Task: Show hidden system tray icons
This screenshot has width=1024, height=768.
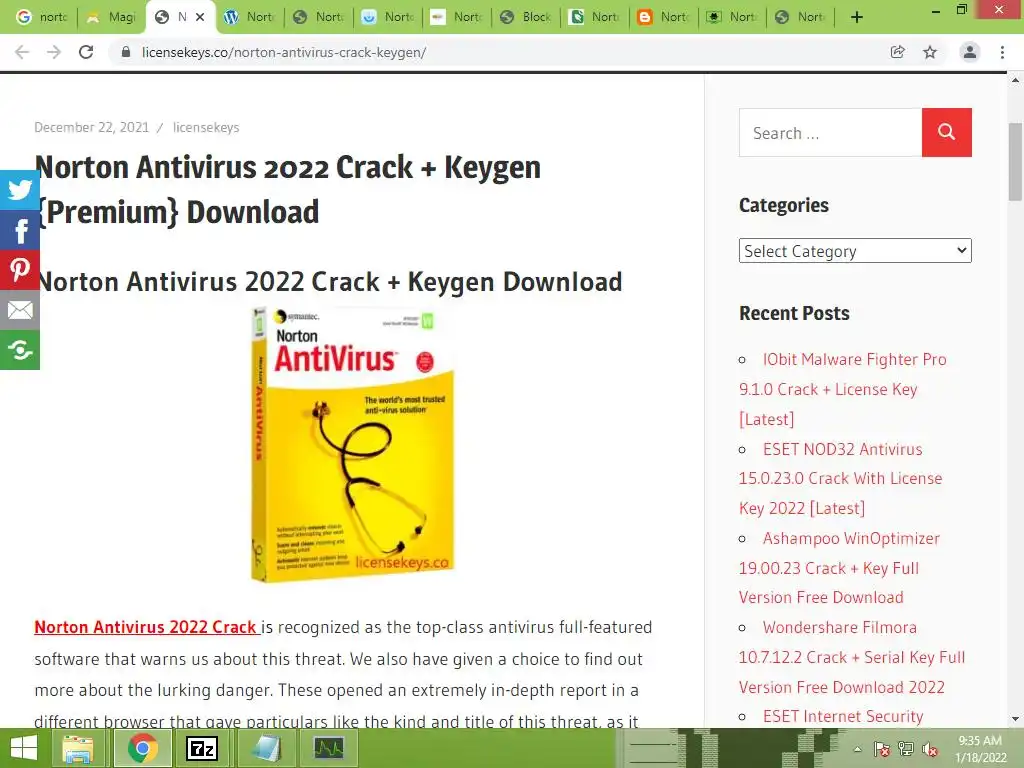Action: [857, 749]
